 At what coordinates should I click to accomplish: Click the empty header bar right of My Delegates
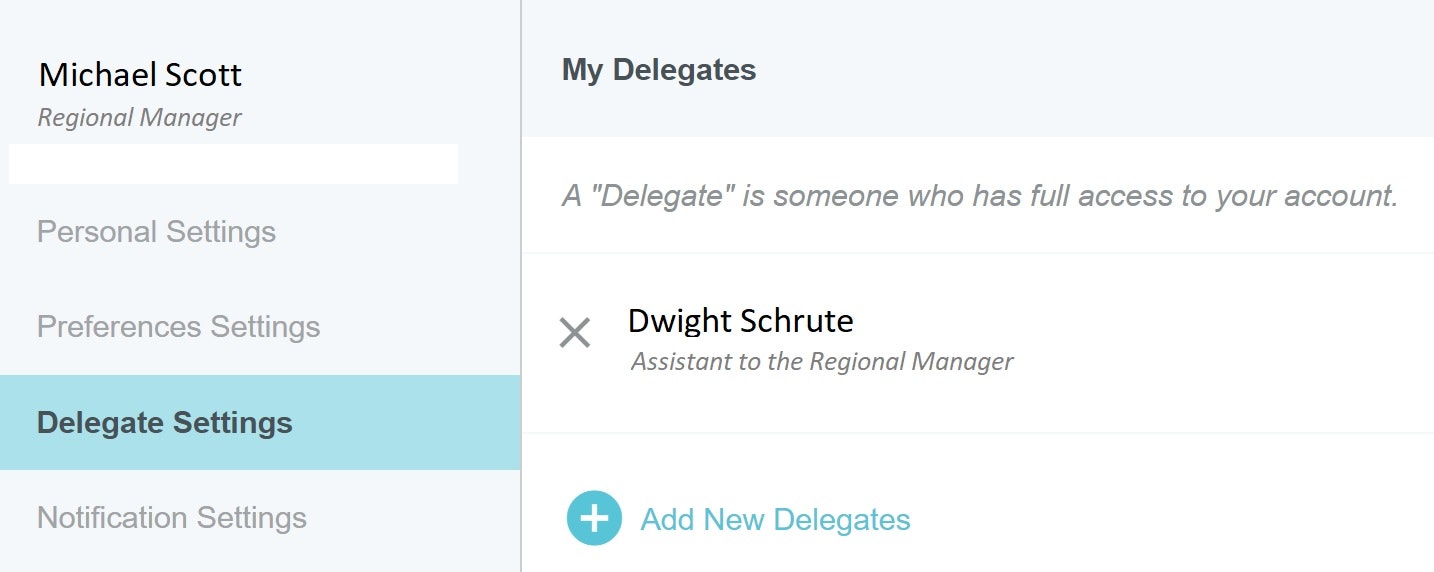tap(1100, 70)
